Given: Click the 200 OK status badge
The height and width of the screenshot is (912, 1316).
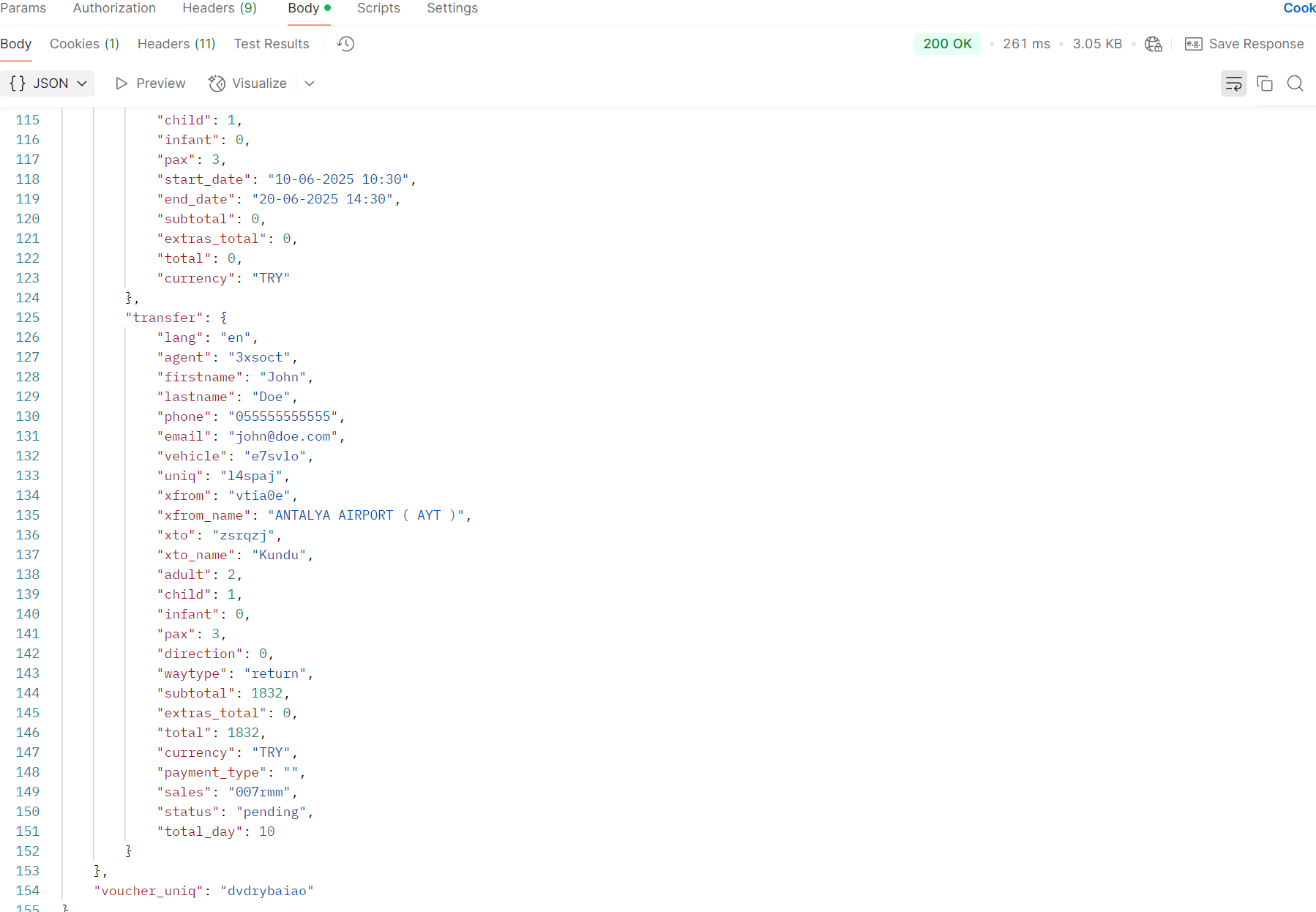Looking at the screenshot, I should [x=947, y=44].
